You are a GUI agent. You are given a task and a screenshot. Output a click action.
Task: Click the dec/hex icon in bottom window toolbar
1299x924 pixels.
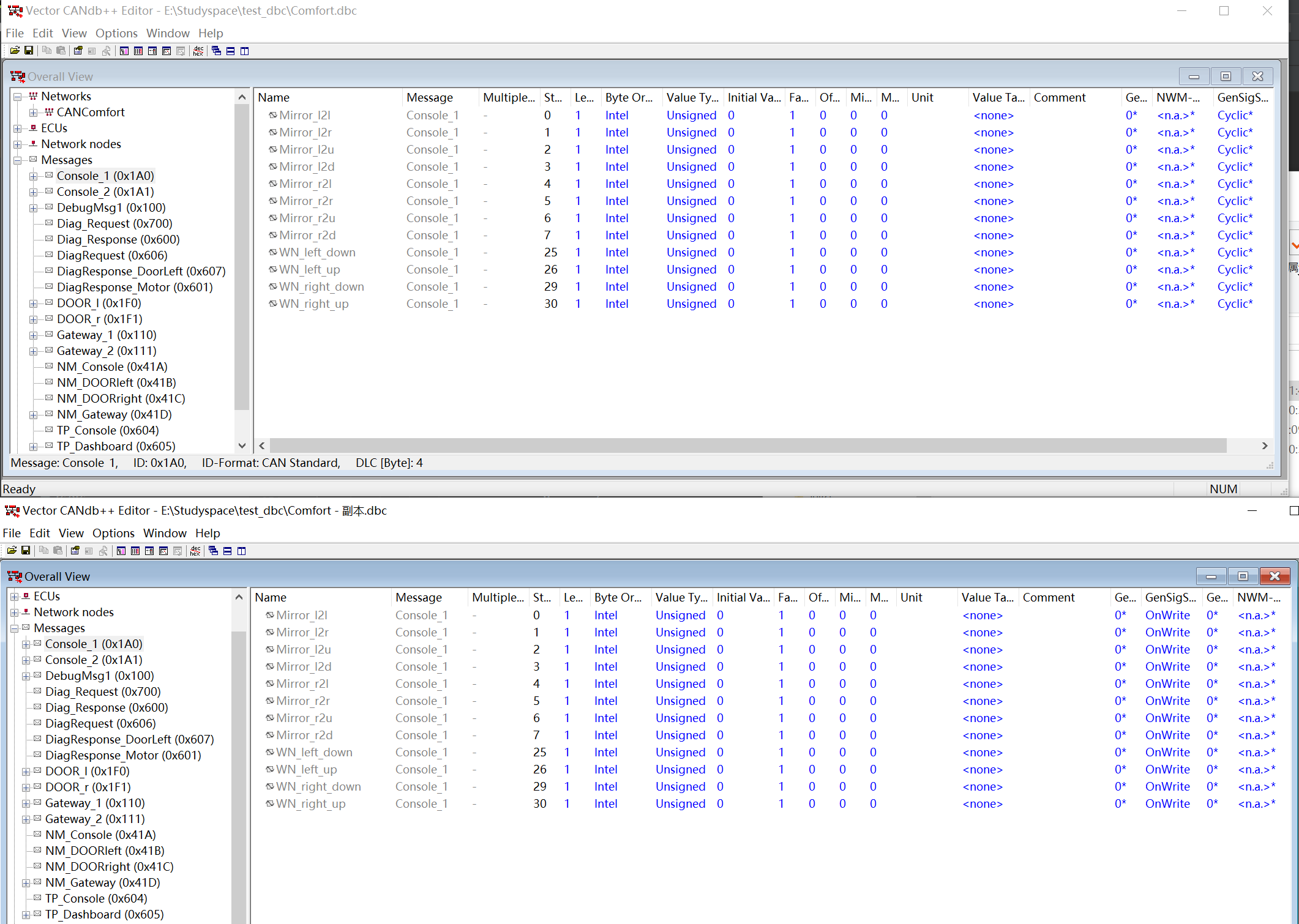(x=195, y=551)
